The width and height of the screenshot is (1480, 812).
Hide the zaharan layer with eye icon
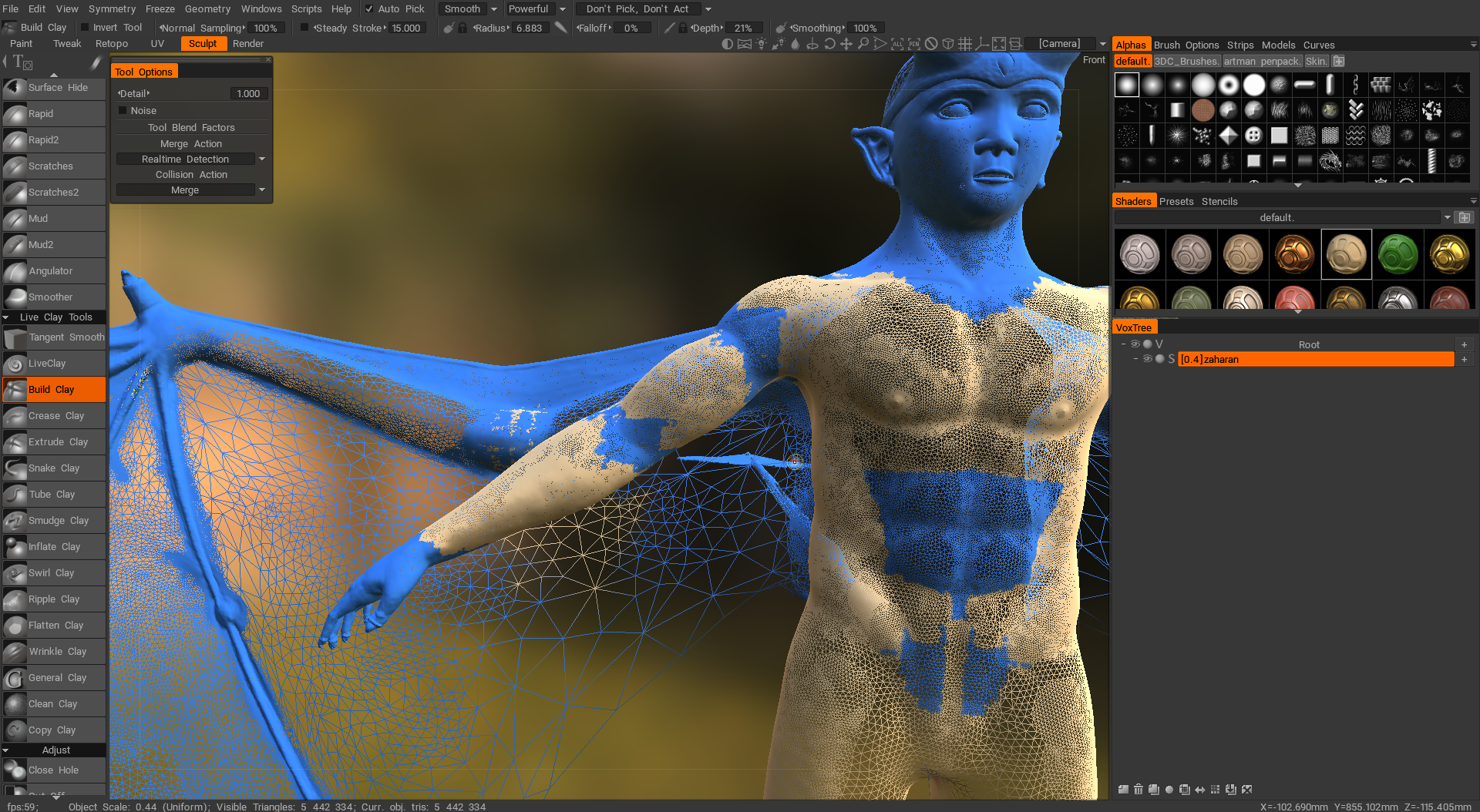pos(1147,359)
